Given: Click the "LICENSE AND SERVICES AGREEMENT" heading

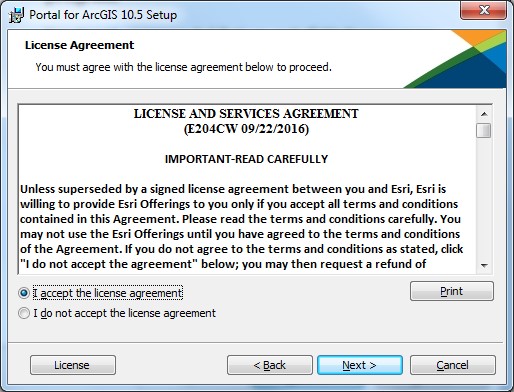Looking at the screenshot, I should click(246, 114).
